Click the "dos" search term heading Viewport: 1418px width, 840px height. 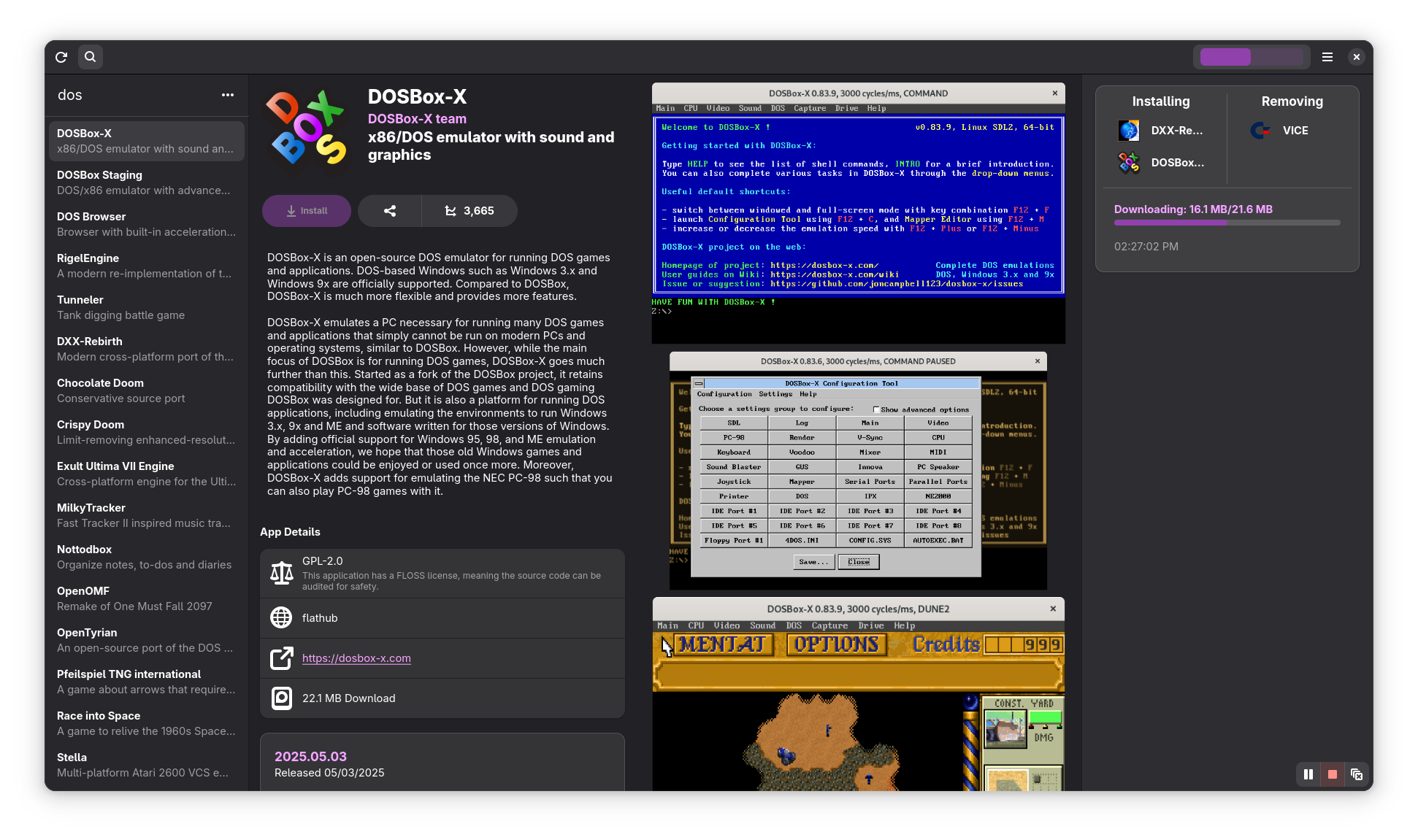70,95
